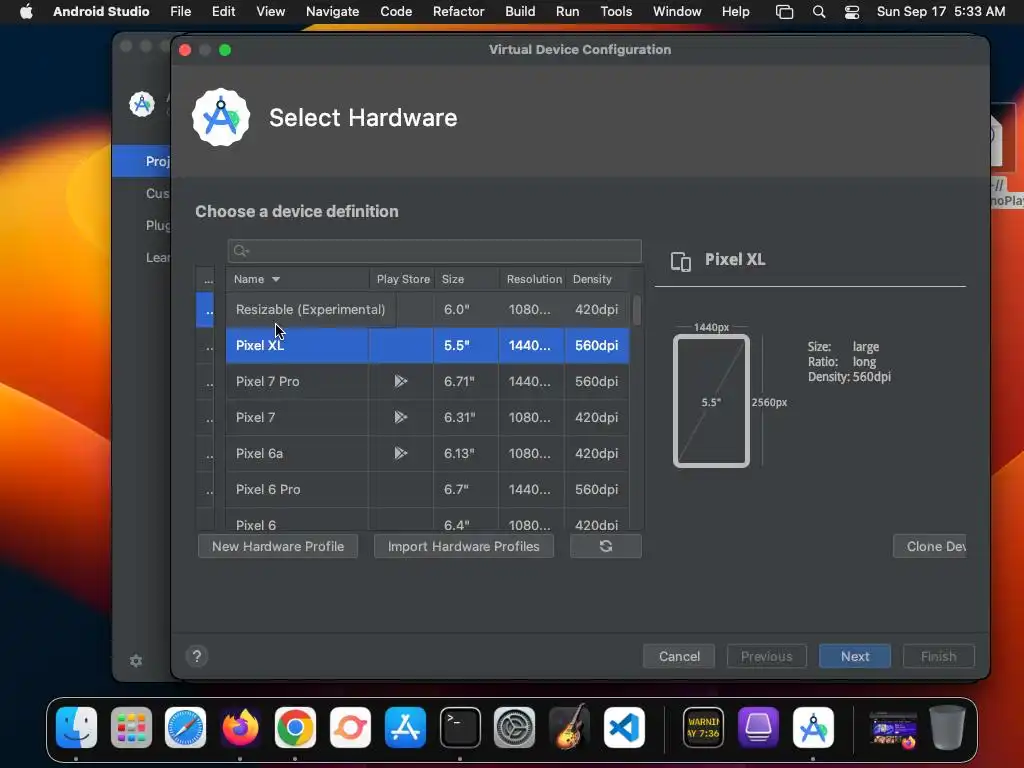The image size is (1024, 768).
Task: Click the Clone Device button
Action: tap(929, 546)
